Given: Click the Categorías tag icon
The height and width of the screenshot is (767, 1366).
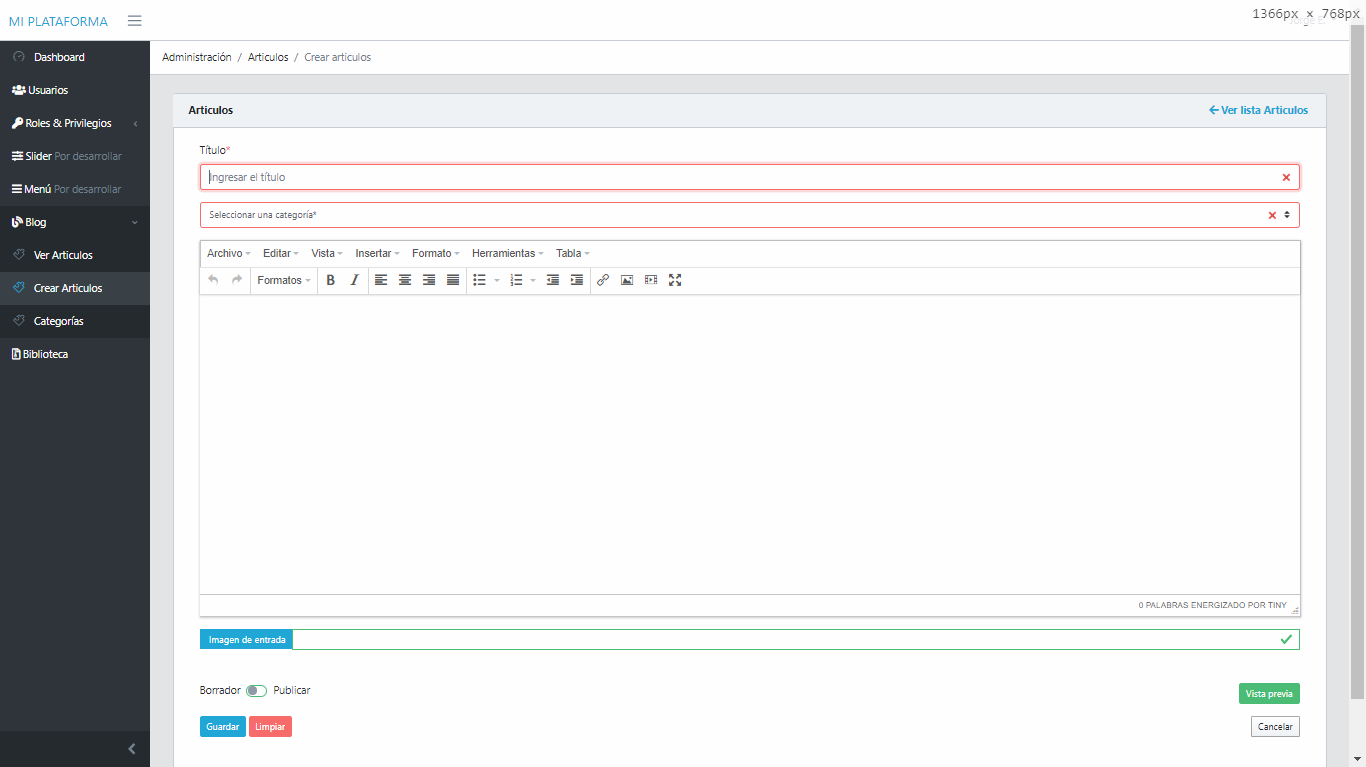Looking at the screenshot, I should (x=18, y=321).
